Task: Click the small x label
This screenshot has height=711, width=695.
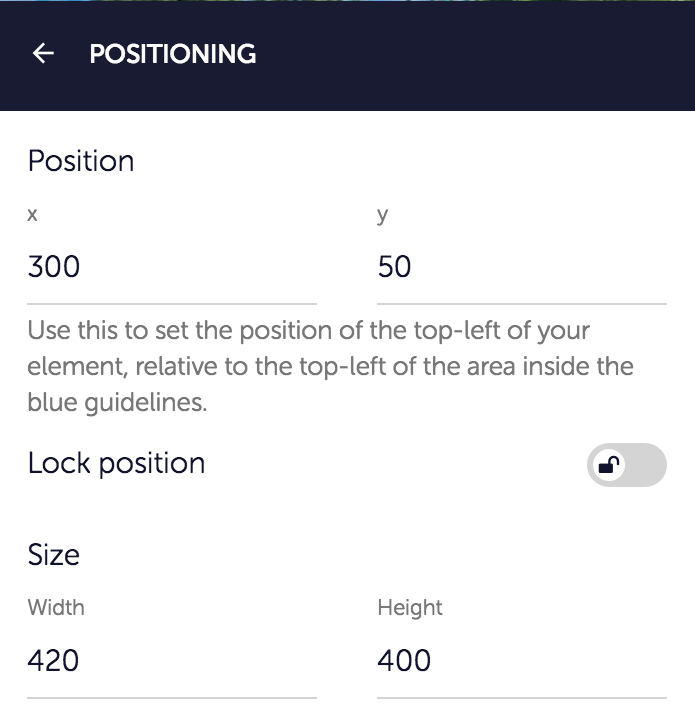Action: 33,216
